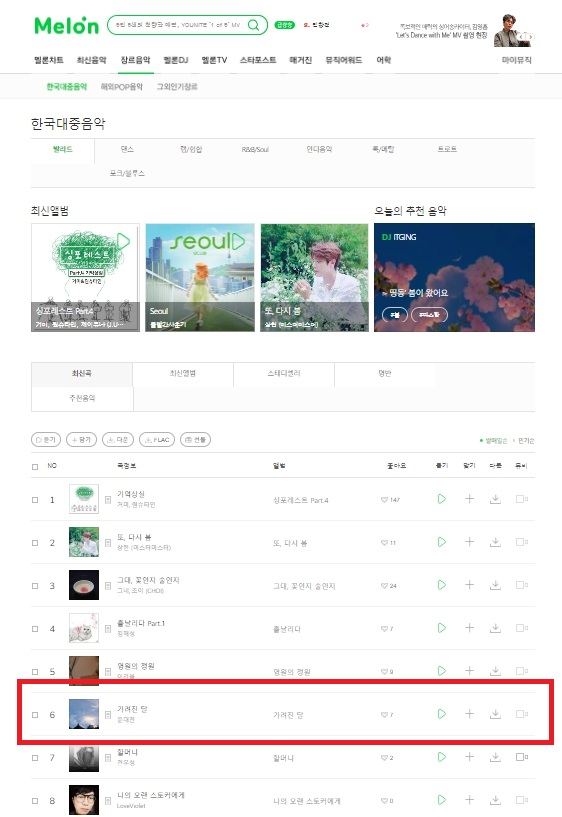Image resolution: width=562 pixels, height=817 pixels.
Task: Go to next banner using arrow
Action: pyautogui.click(x=530, y=36)
